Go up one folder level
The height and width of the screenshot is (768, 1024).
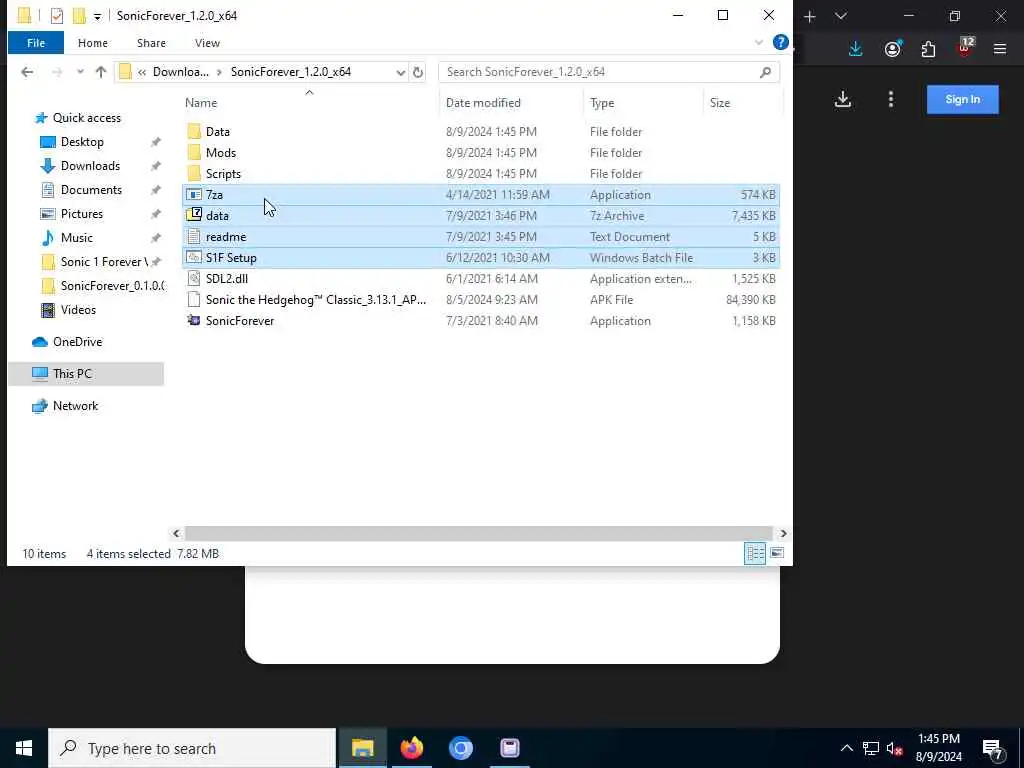tap(101, 72)
